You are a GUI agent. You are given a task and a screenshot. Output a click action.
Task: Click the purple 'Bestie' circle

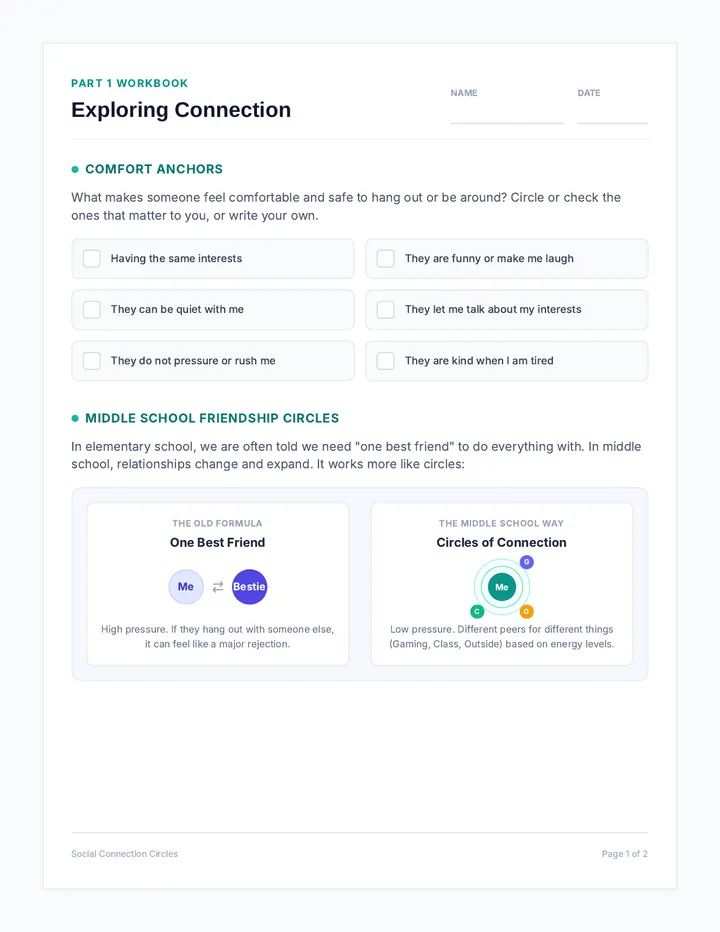click(249, 587)
